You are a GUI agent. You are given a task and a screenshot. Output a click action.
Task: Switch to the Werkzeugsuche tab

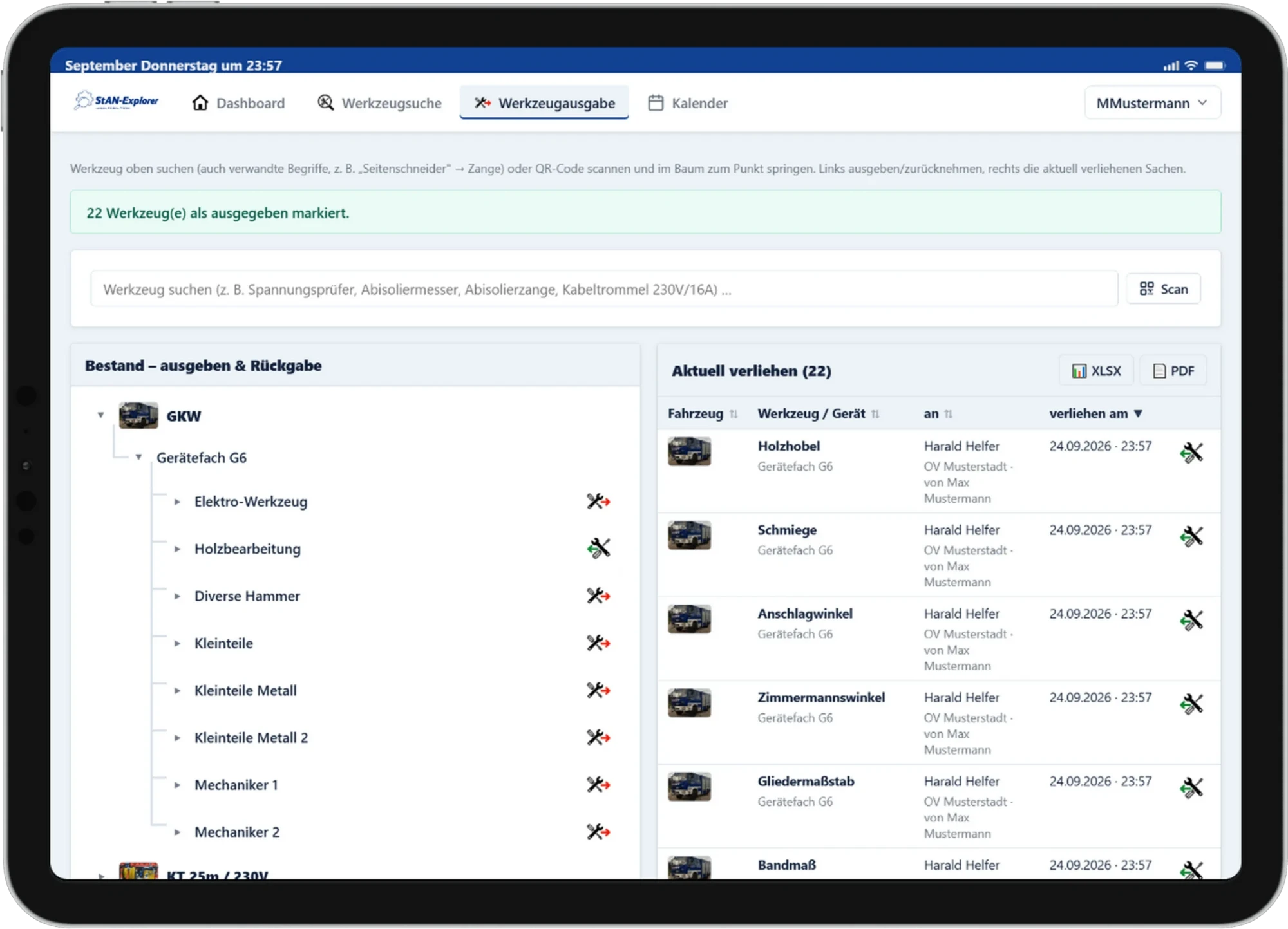(379, 103)
